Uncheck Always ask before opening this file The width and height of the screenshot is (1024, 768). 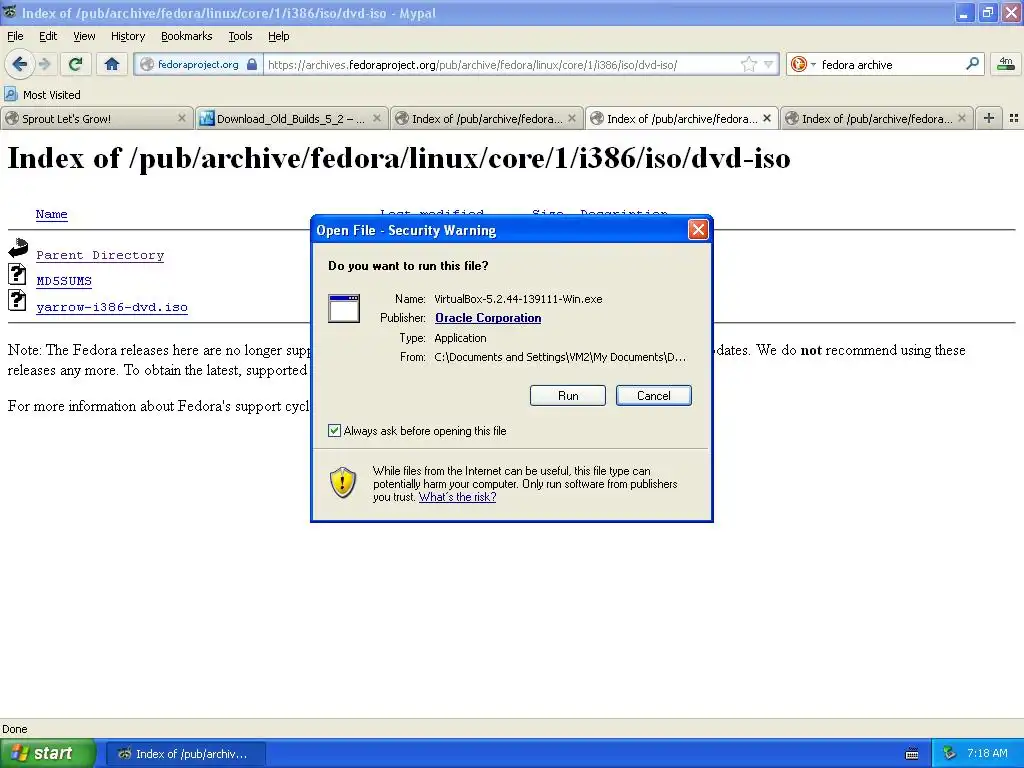pos(334,430)
